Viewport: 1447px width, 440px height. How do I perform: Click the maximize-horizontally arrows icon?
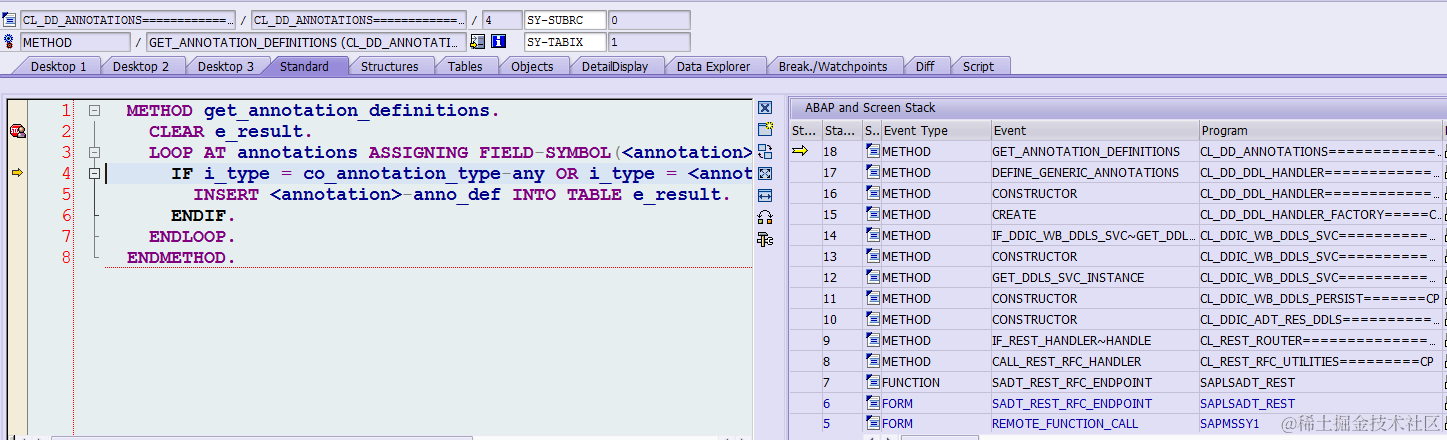coord(765,196)
